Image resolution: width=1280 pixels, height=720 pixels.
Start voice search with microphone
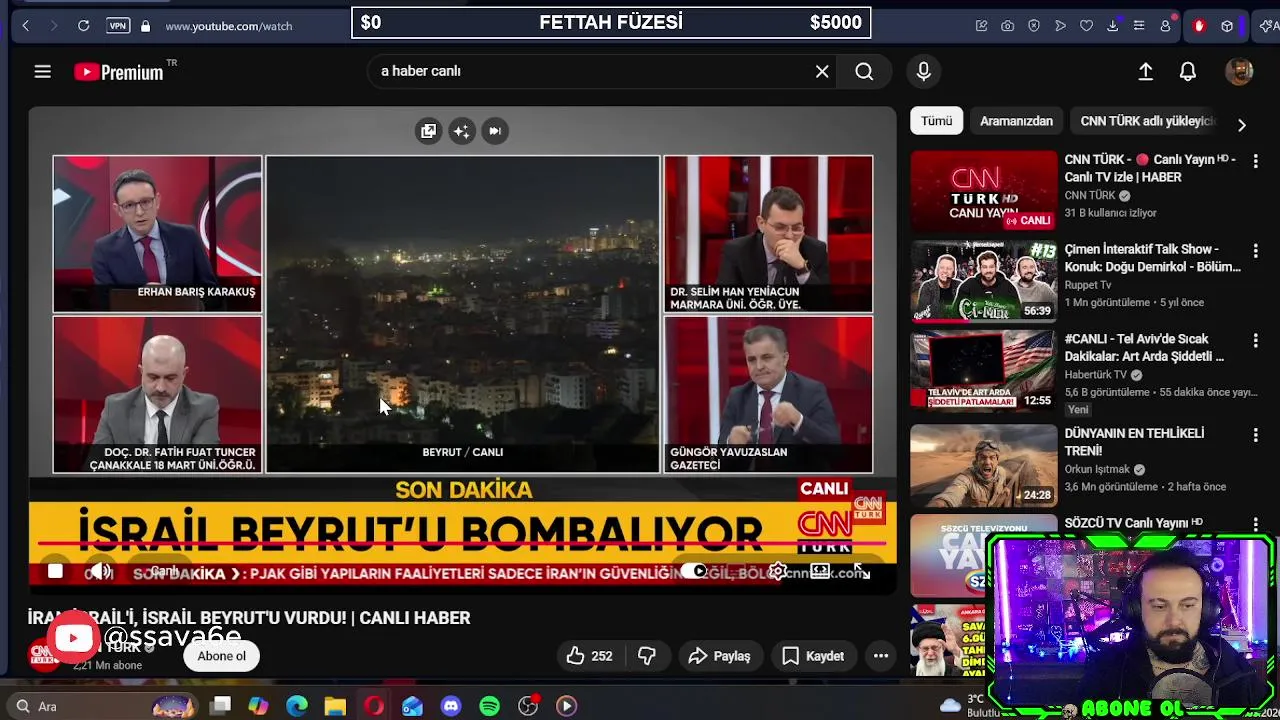pyautogui.click(x=923, y=71)
